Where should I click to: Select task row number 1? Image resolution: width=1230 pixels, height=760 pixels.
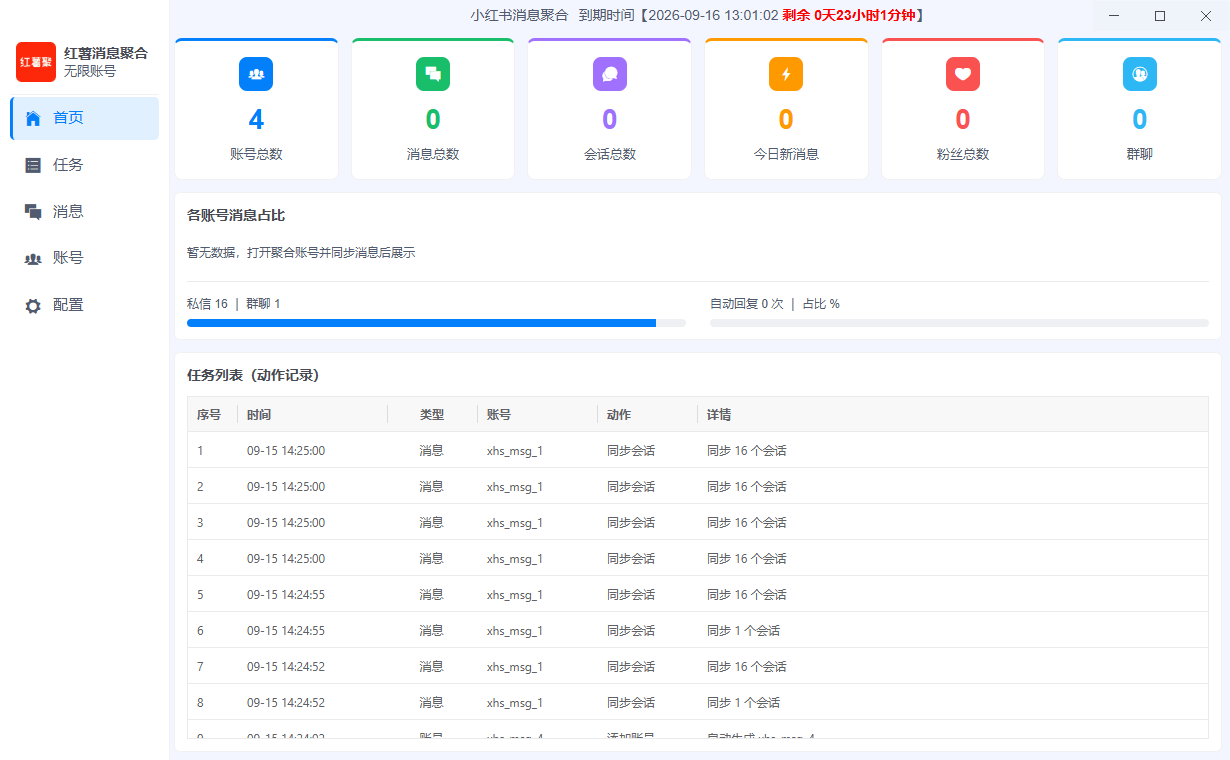coord(698,450)
